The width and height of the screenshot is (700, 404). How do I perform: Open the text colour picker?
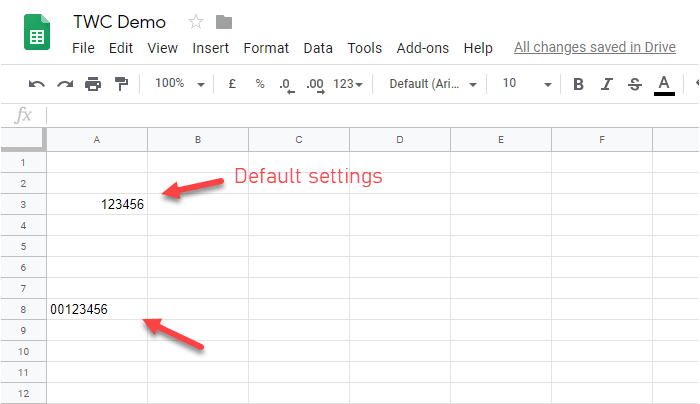click(664, 85)
